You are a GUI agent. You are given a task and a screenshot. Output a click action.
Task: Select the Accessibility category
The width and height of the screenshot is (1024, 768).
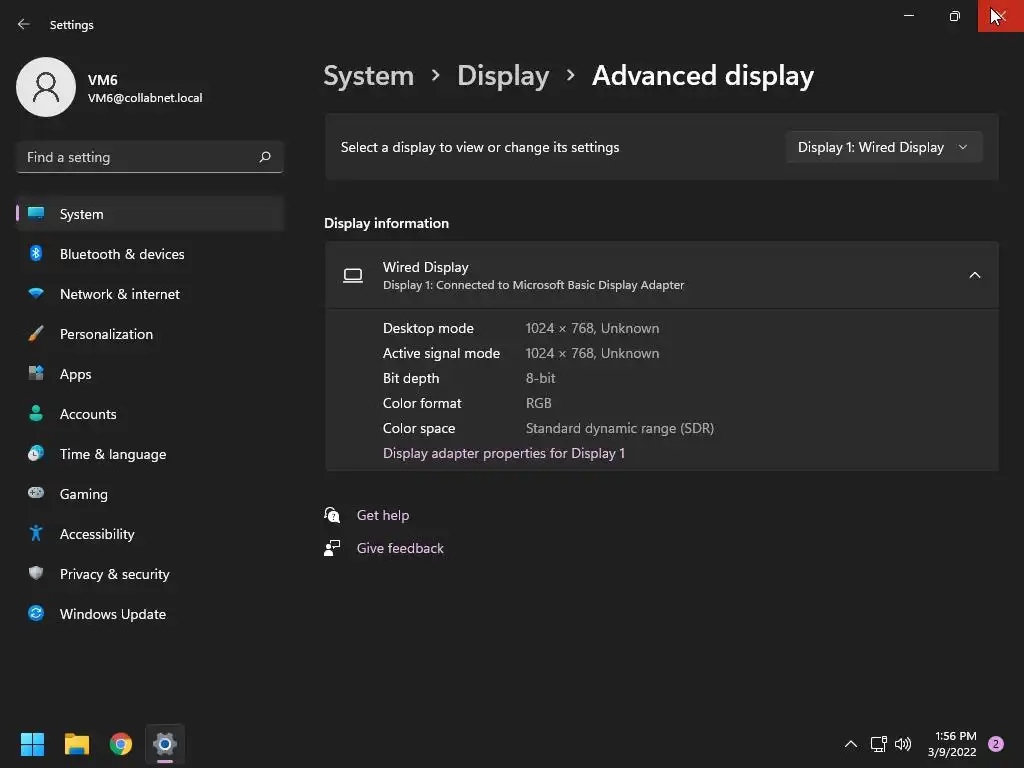(x=150, y=534)
